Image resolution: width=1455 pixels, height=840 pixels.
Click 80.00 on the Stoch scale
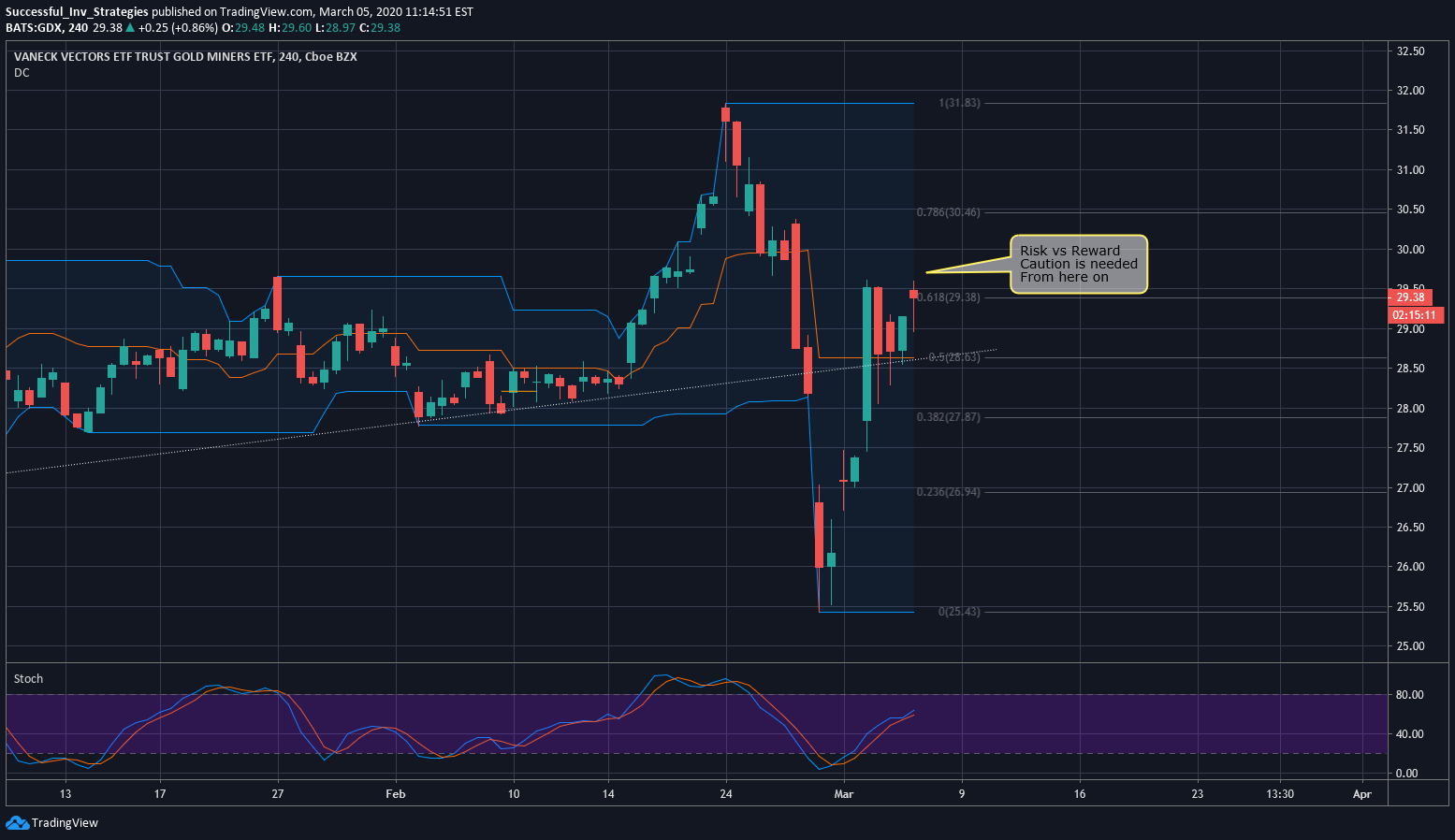[1408, 695]
